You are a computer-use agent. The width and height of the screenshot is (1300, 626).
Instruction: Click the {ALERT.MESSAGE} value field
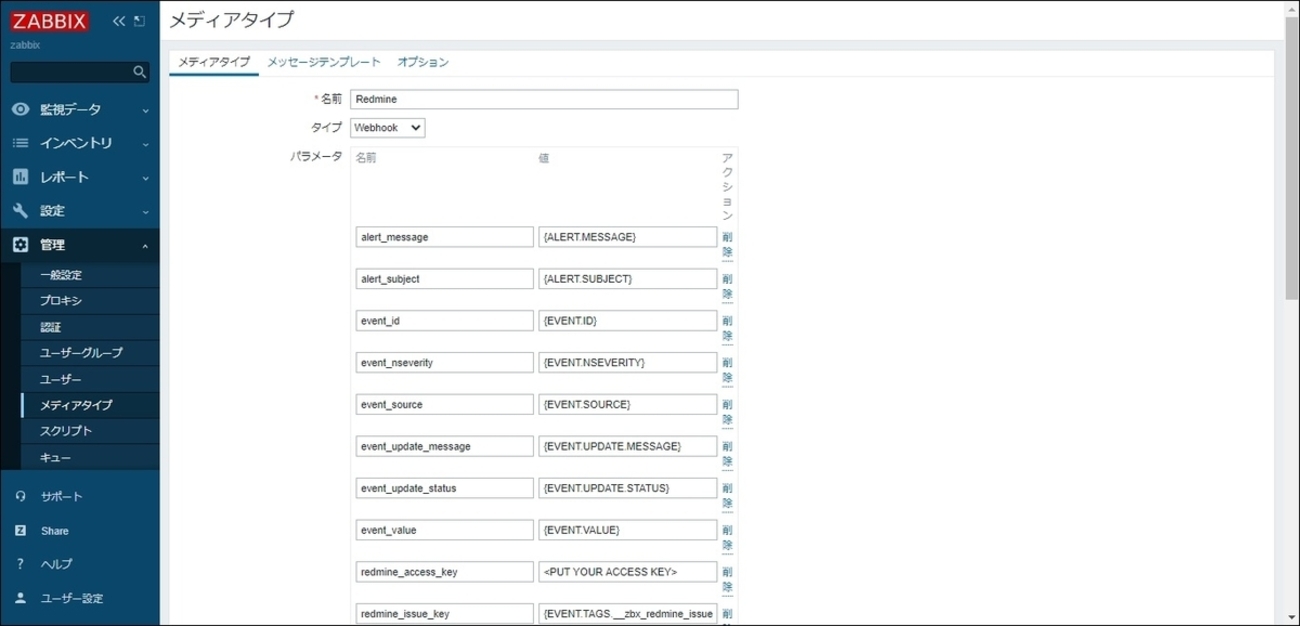coord(628,237)
